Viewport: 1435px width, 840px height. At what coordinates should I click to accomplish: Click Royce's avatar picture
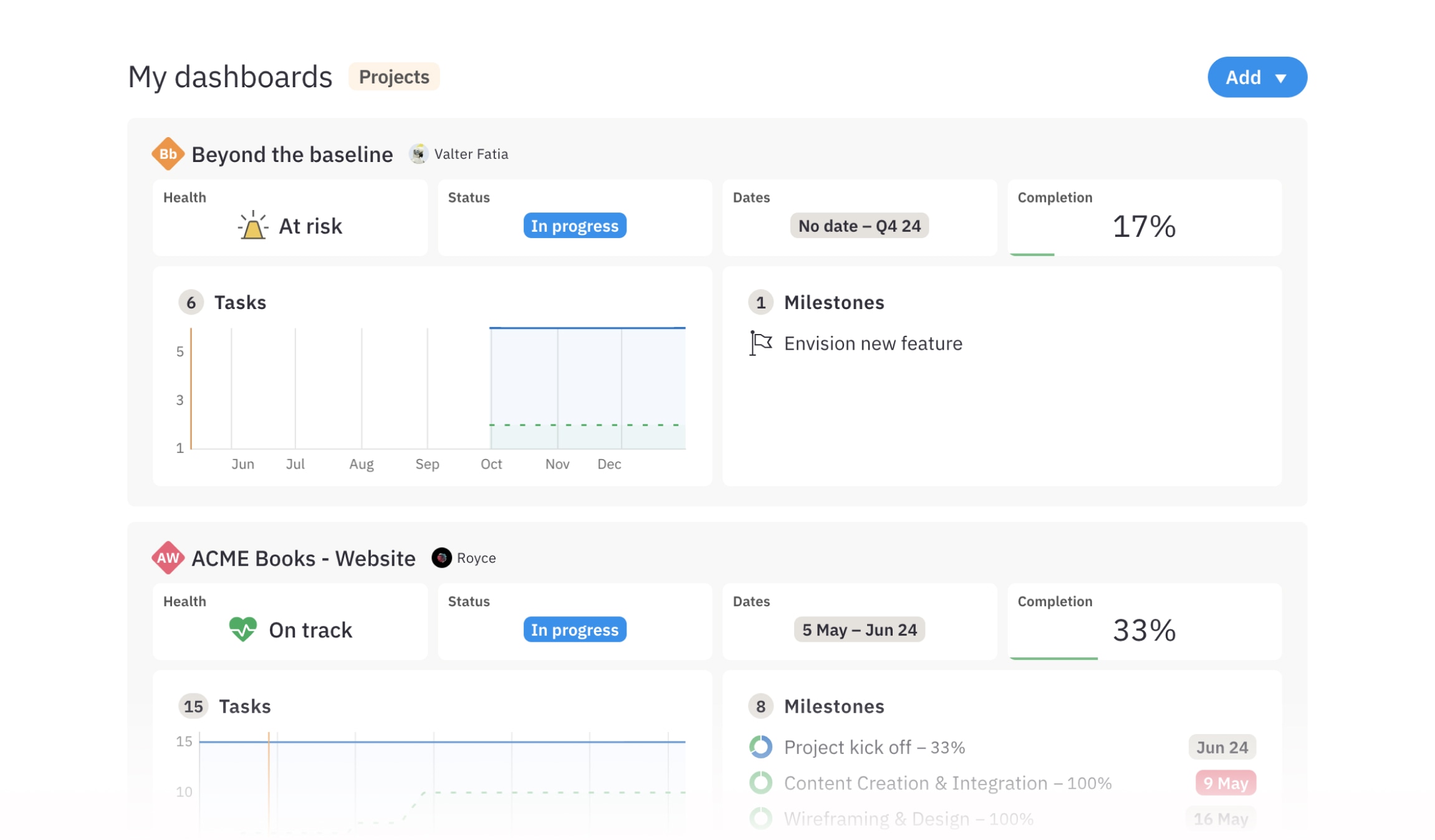441,558
